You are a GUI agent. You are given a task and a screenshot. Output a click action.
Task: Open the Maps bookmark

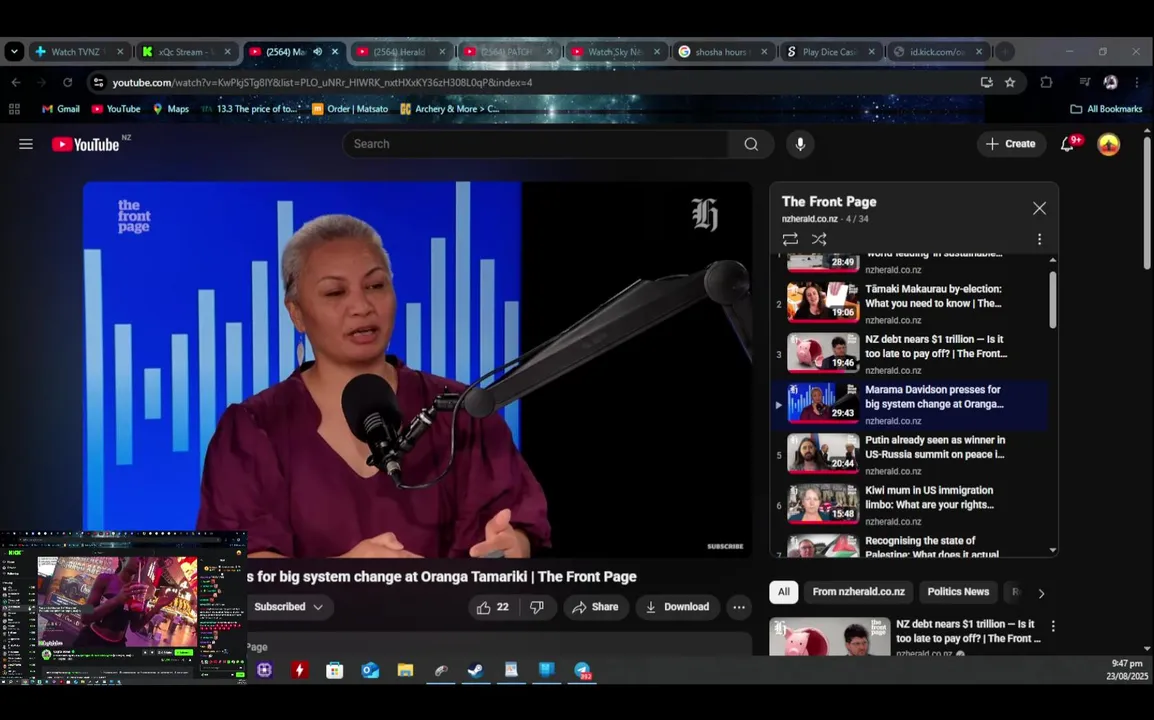(171, 109)
